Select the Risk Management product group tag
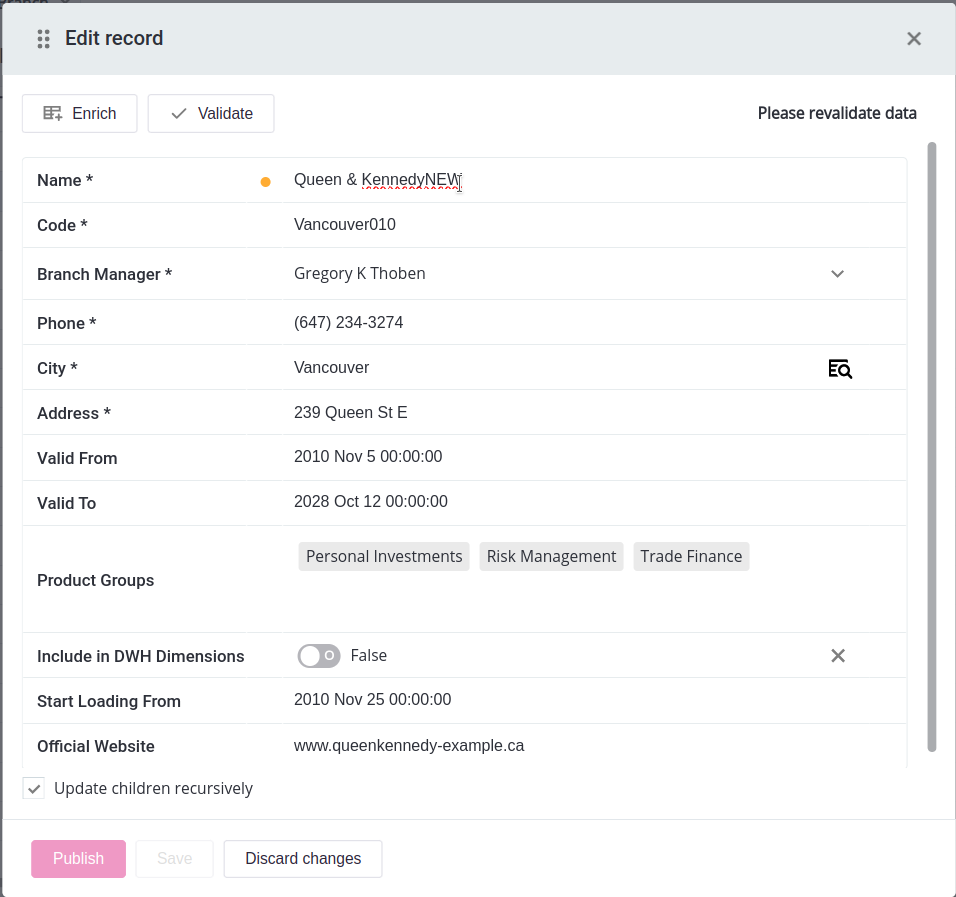Viewport: 956px width, 897px height. click(x=551, y=557)
